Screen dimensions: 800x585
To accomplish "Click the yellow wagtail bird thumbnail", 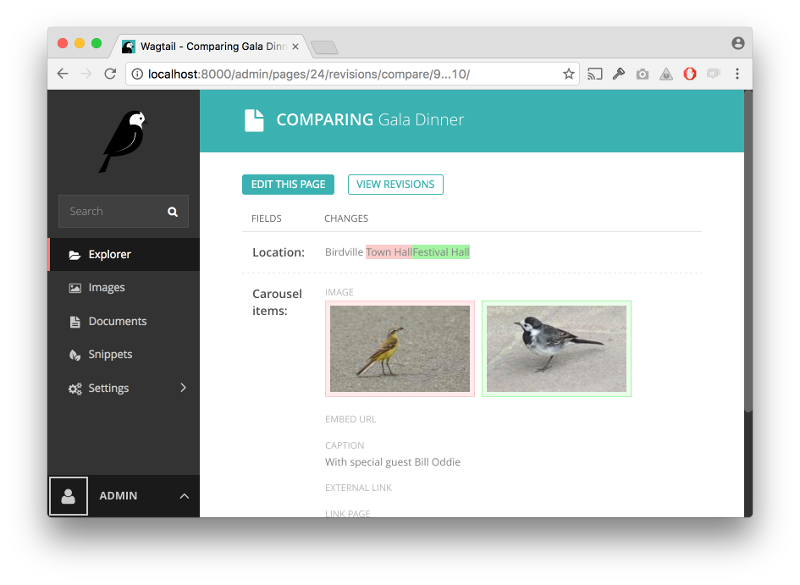I will [x=399, y=349].
